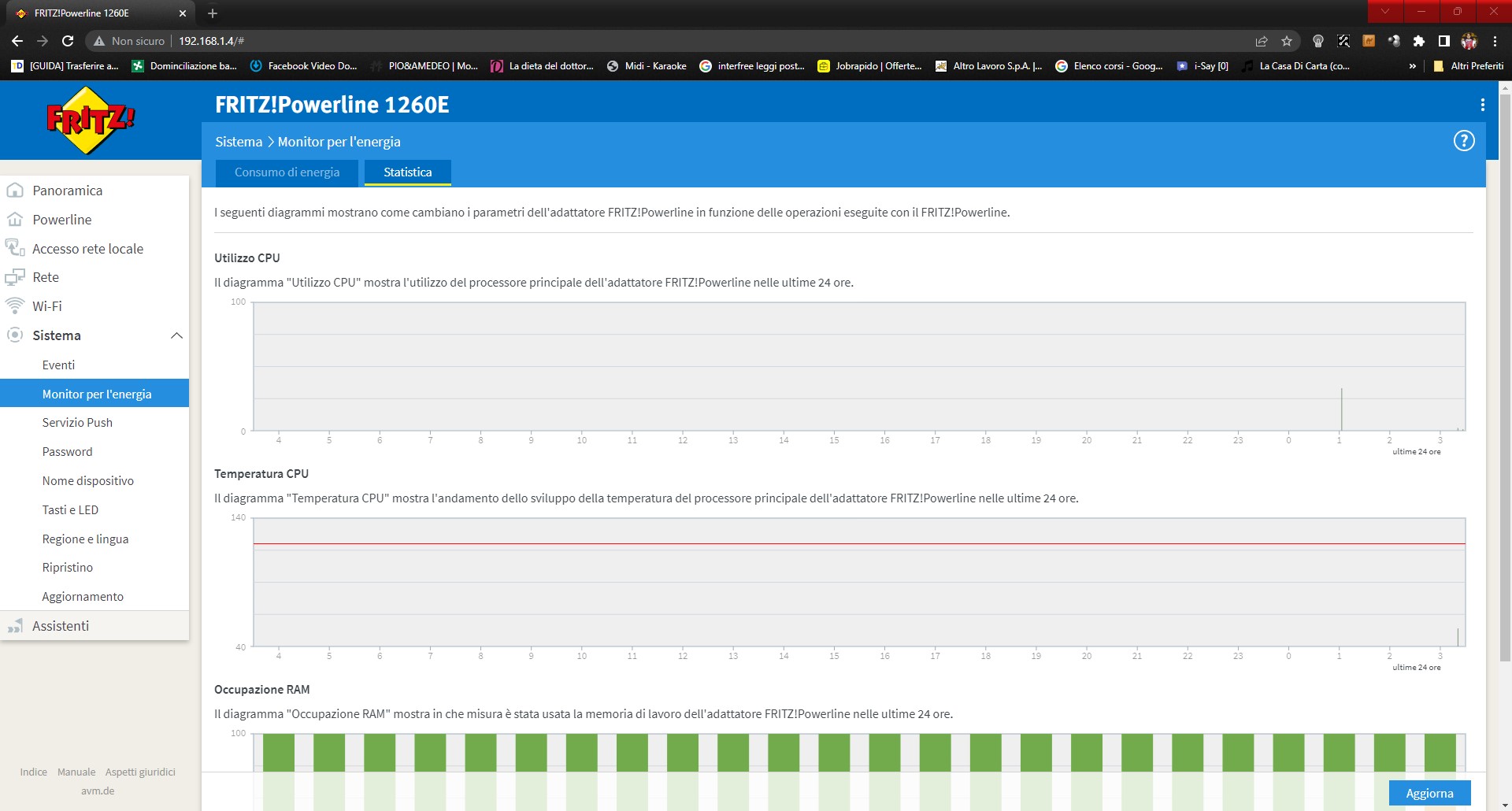
Task: Click the Aggiorna button
Action: tap(1429, 793)
